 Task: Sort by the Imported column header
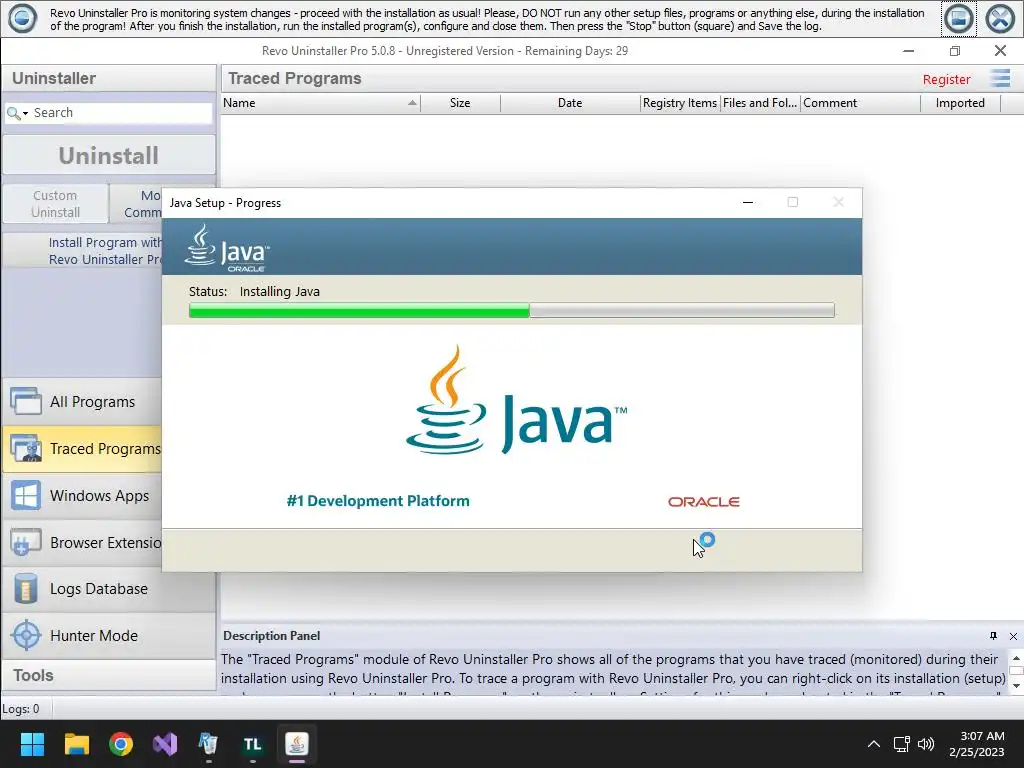[960, 103]
